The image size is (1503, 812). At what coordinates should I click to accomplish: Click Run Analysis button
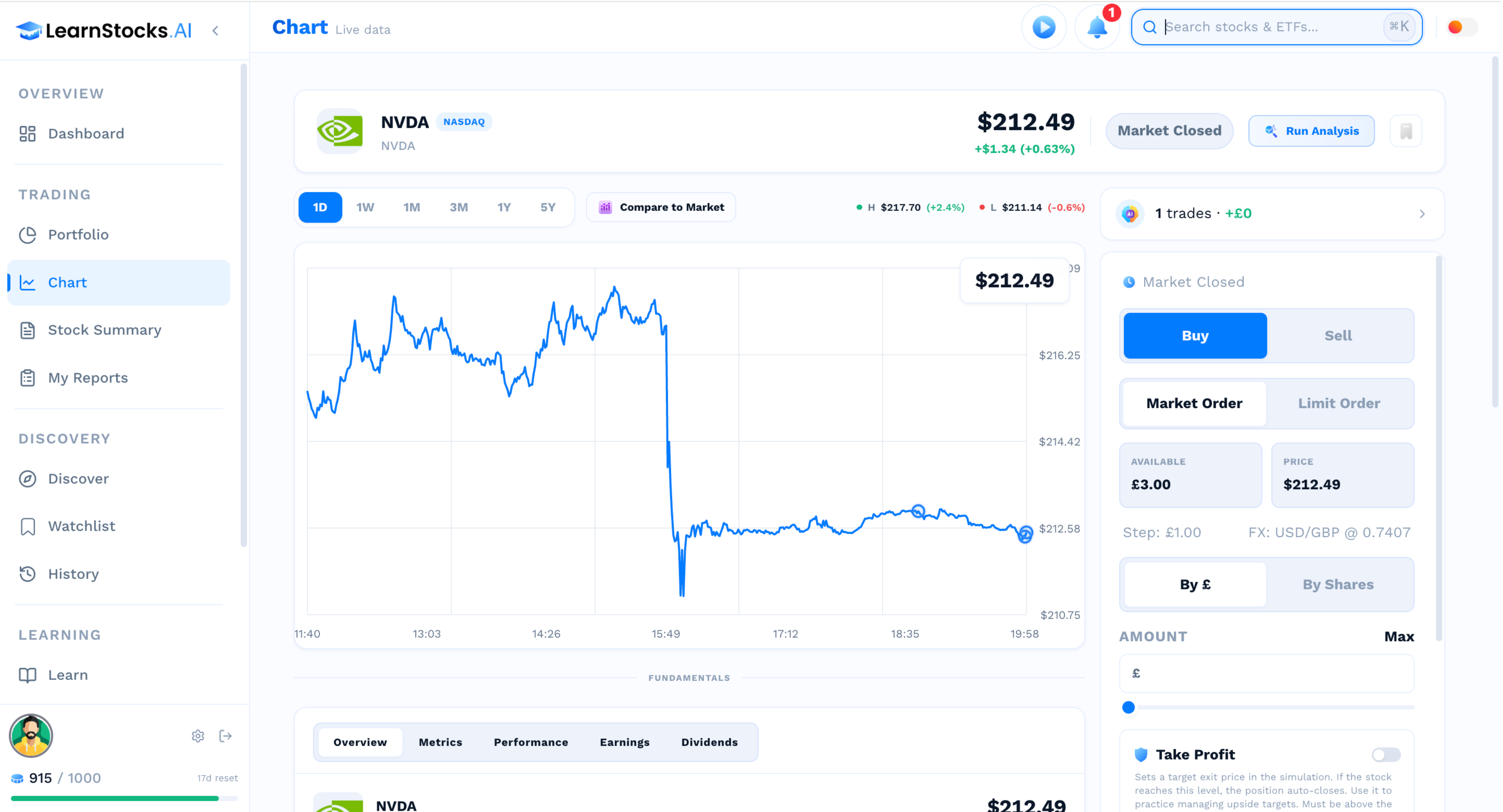(1311, 130)
